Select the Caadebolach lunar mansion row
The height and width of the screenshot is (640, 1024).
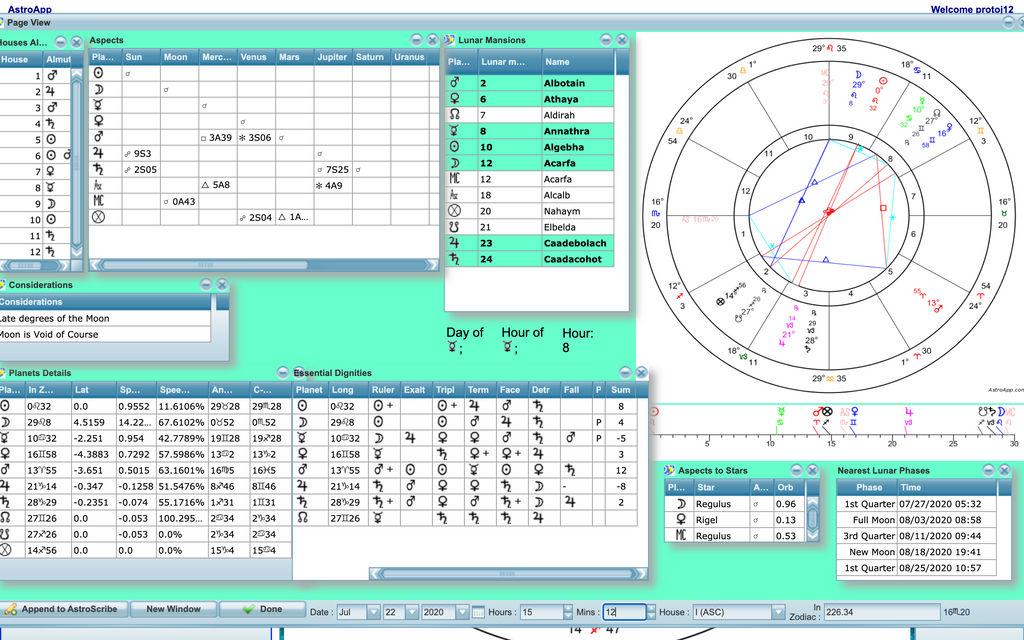click(530, 243)
